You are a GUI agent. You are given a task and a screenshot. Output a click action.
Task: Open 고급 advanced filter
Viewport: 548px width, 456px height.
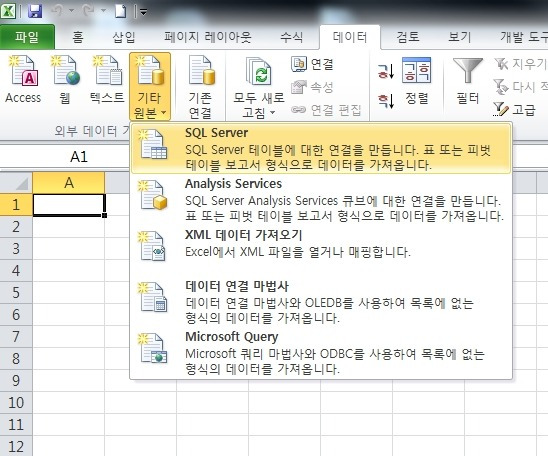pyautogui.click(x=514, y=109)
